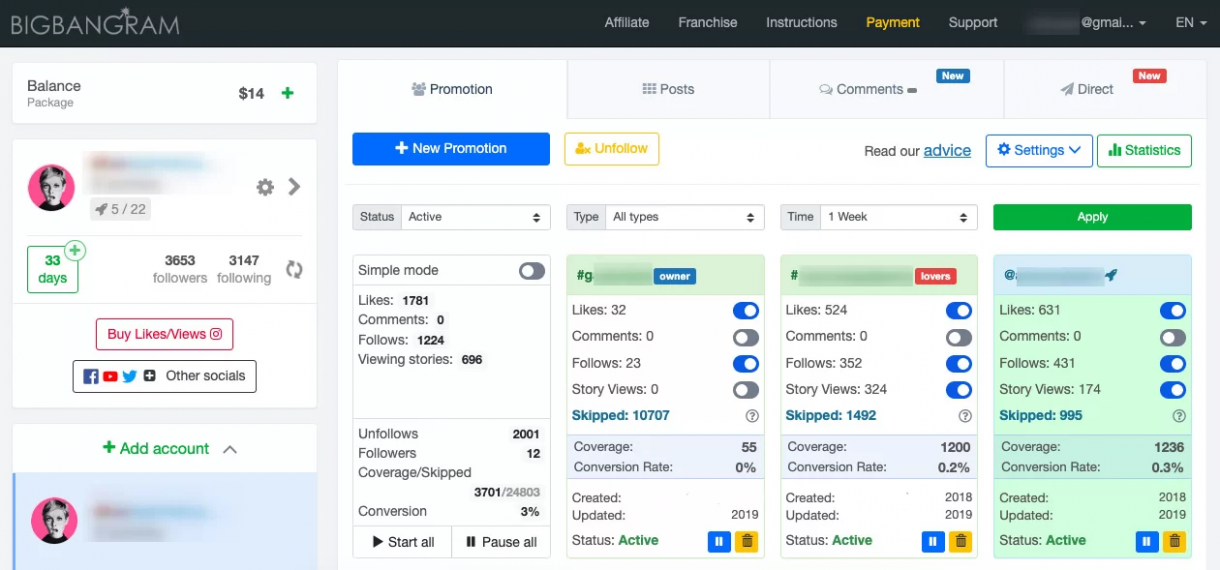This screenshot has width=1220, height=570.
Task: Toggle Comments switch in the owner promotion
Action: tap(746, 338)
